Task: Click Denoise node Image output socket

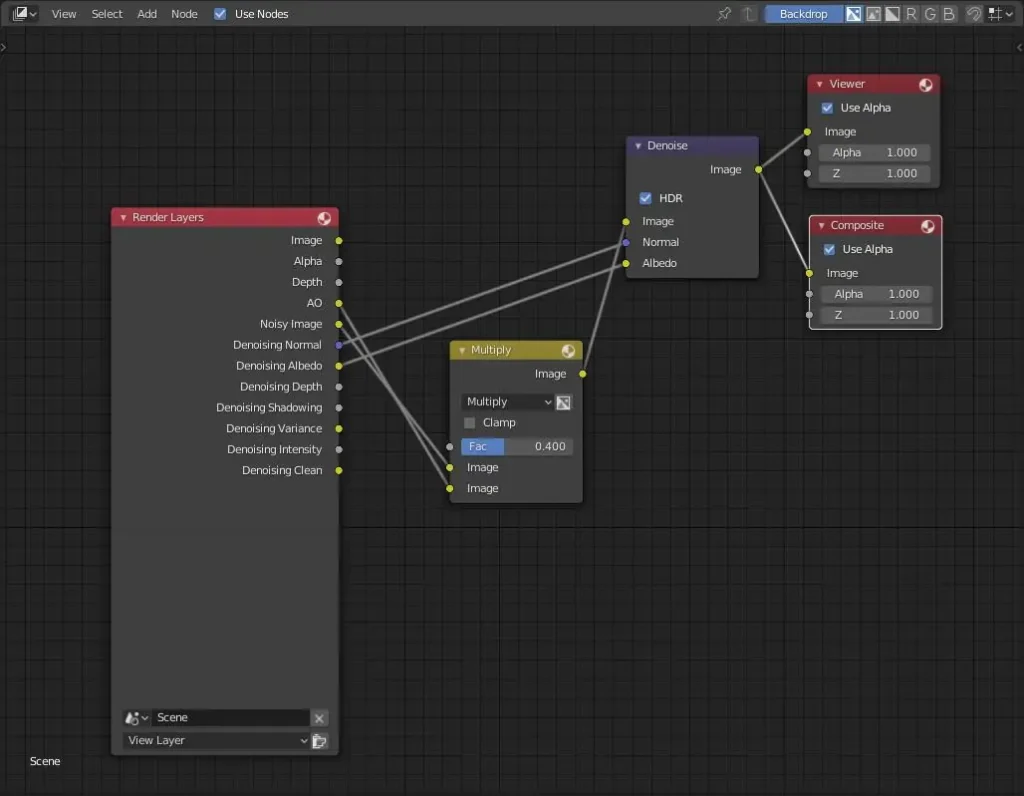Action: tap(758, 170)
